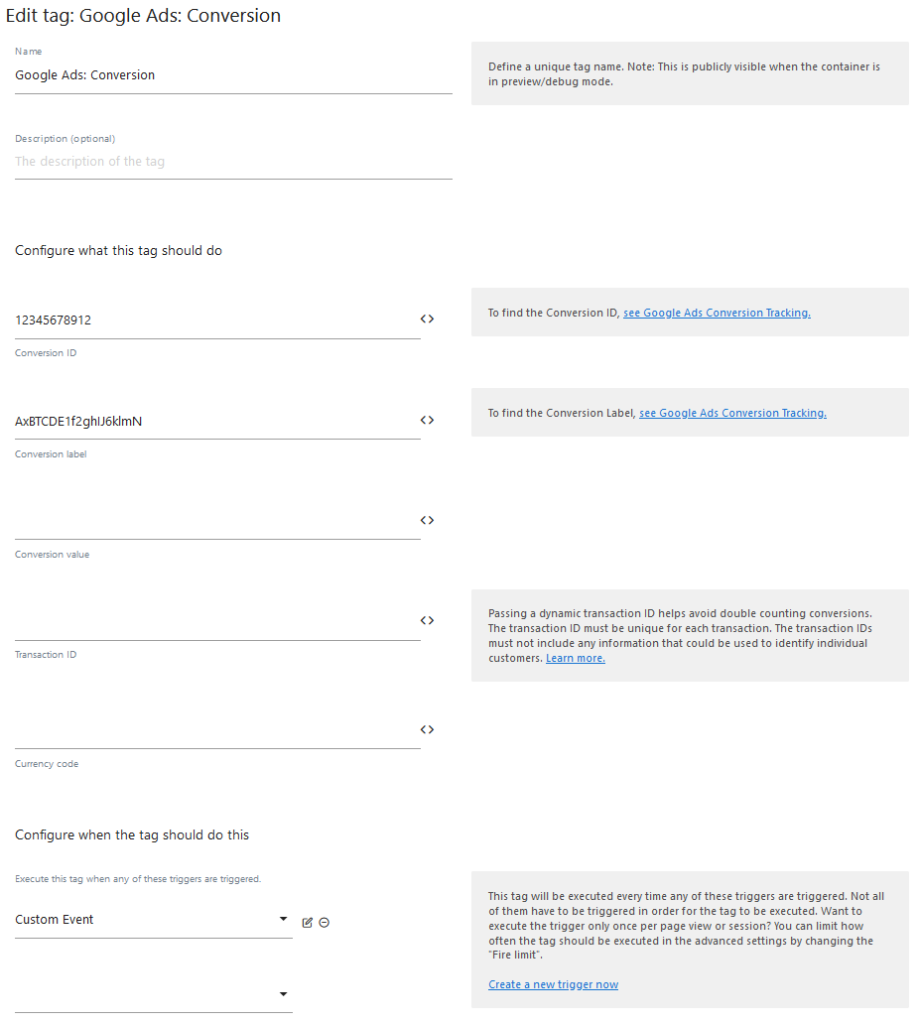Follow the Conversion ID tracking help link
Screen dimensions: 920x1024
(x=716, y=312)
